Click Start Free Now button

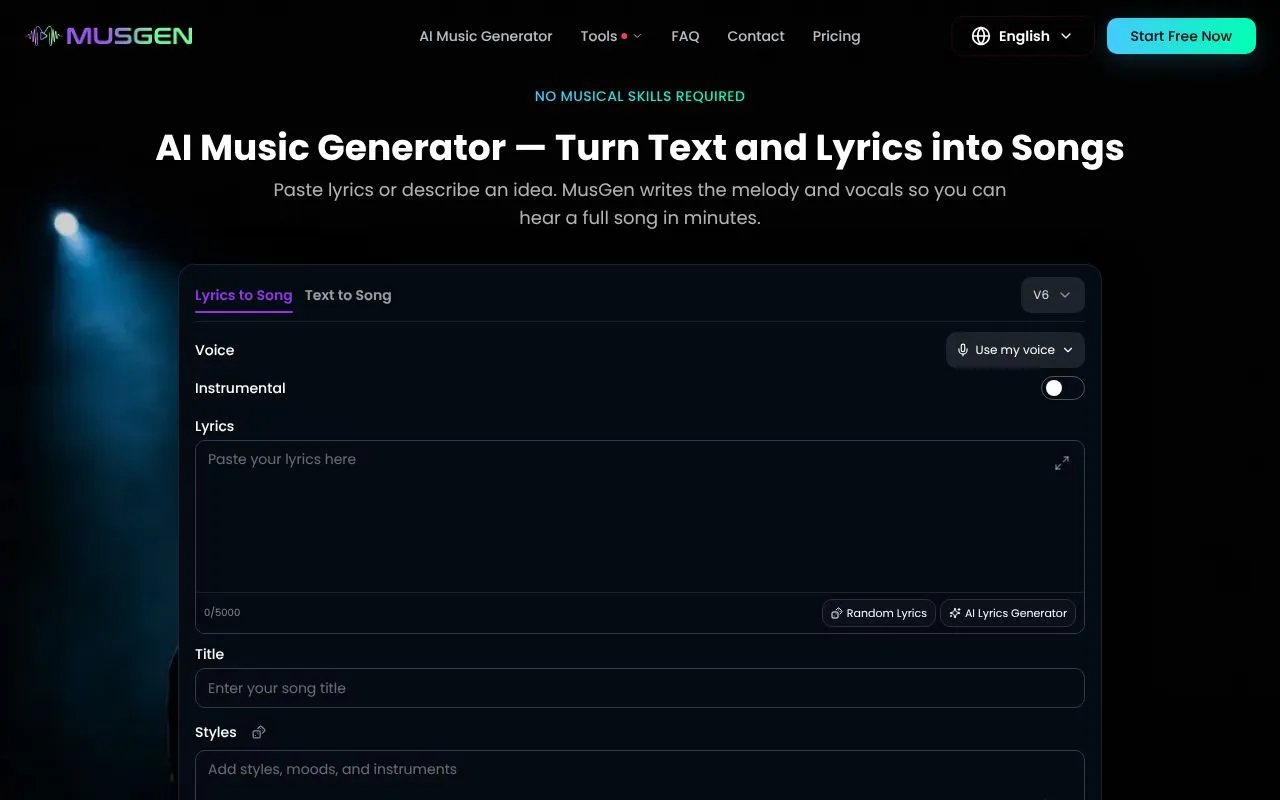(x=1181, y=36)
